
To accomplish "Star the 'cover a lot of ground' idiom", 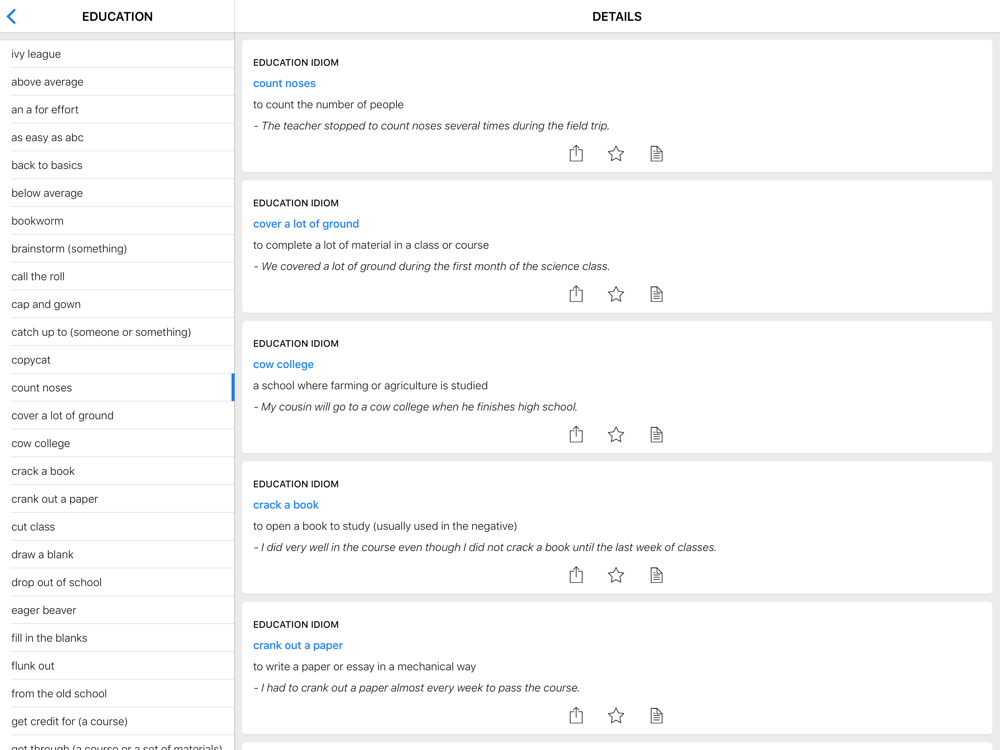I will pyautogui.click(x=616, y=294).
